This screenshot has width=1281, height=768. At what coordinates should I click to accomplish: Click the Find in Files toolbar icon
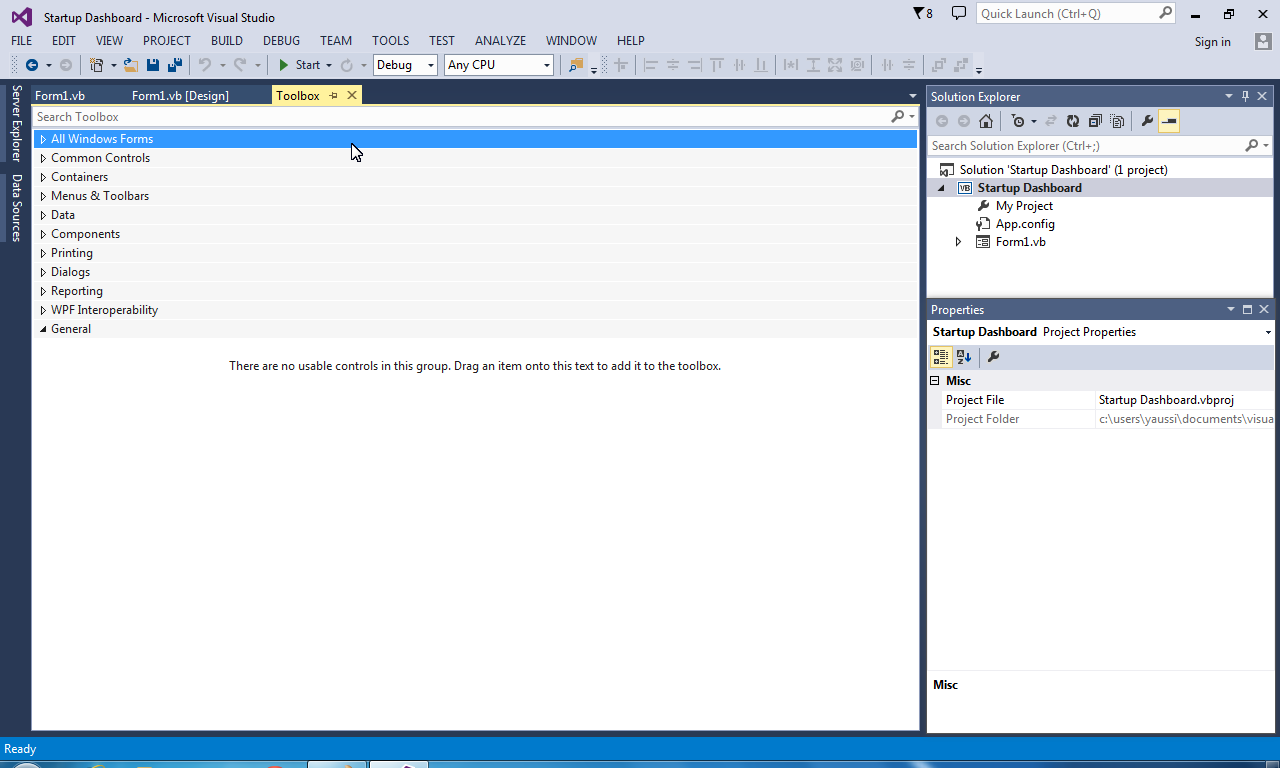coord(576,65)
